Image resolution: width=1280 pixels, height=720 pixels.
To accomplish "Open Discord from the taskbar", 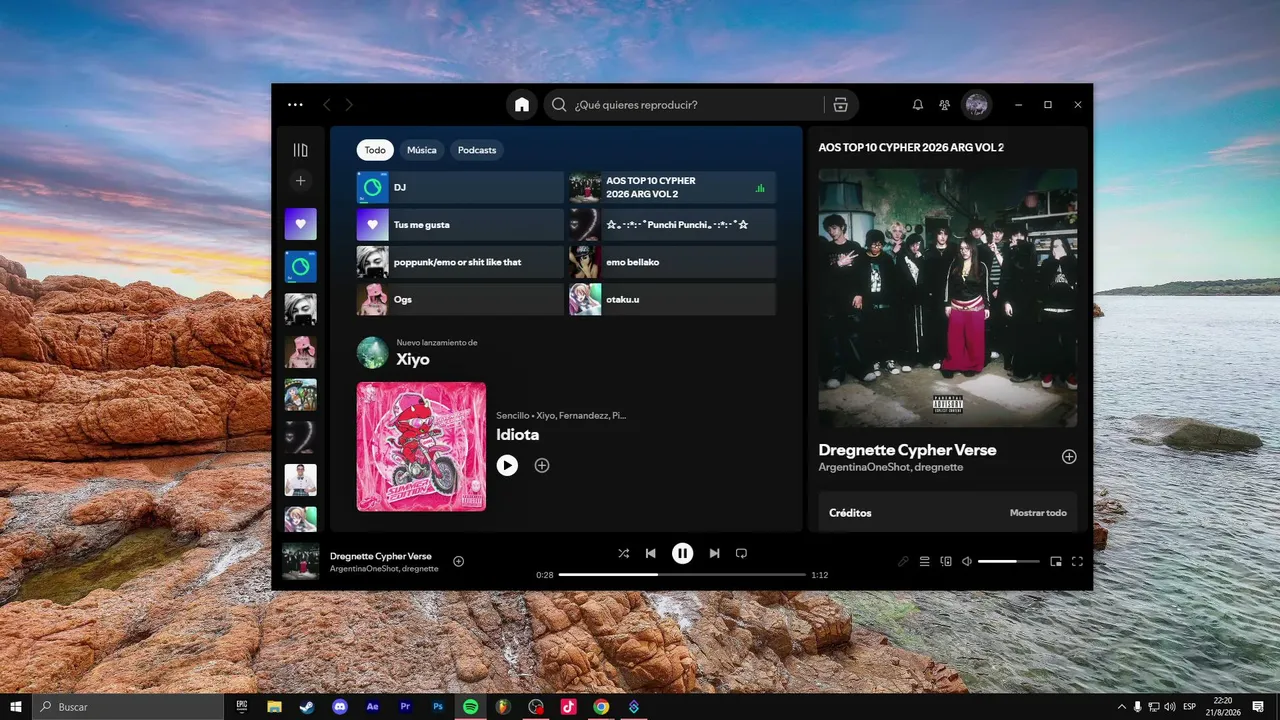I will click(x=340, y=707).
